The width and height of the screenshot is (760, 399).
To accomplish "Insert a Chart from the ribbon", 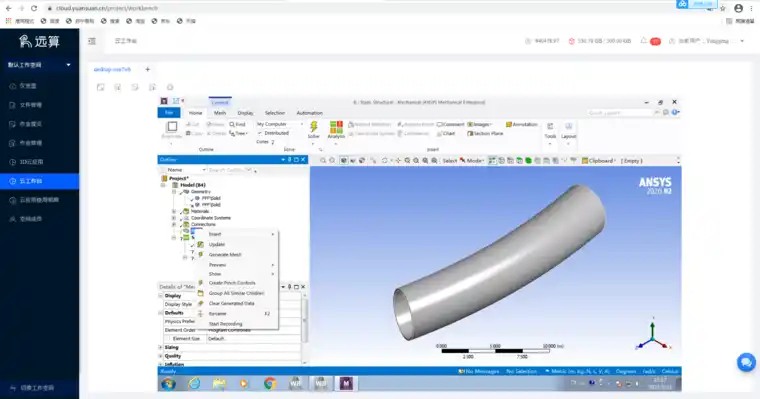I will [446, 133].
